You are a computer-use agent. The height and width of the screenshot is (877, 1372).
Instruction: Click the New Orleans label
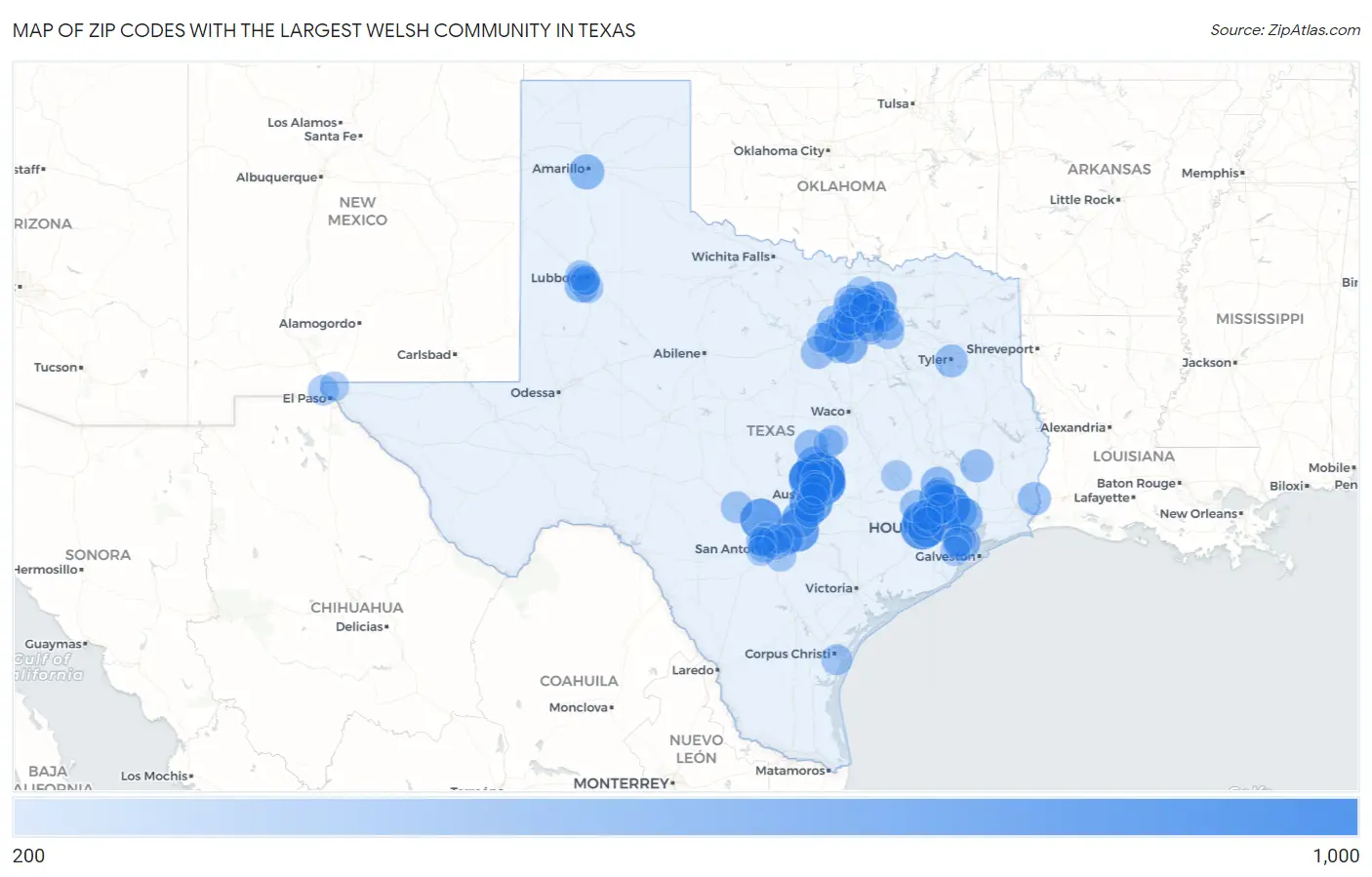click(1199, 514)
